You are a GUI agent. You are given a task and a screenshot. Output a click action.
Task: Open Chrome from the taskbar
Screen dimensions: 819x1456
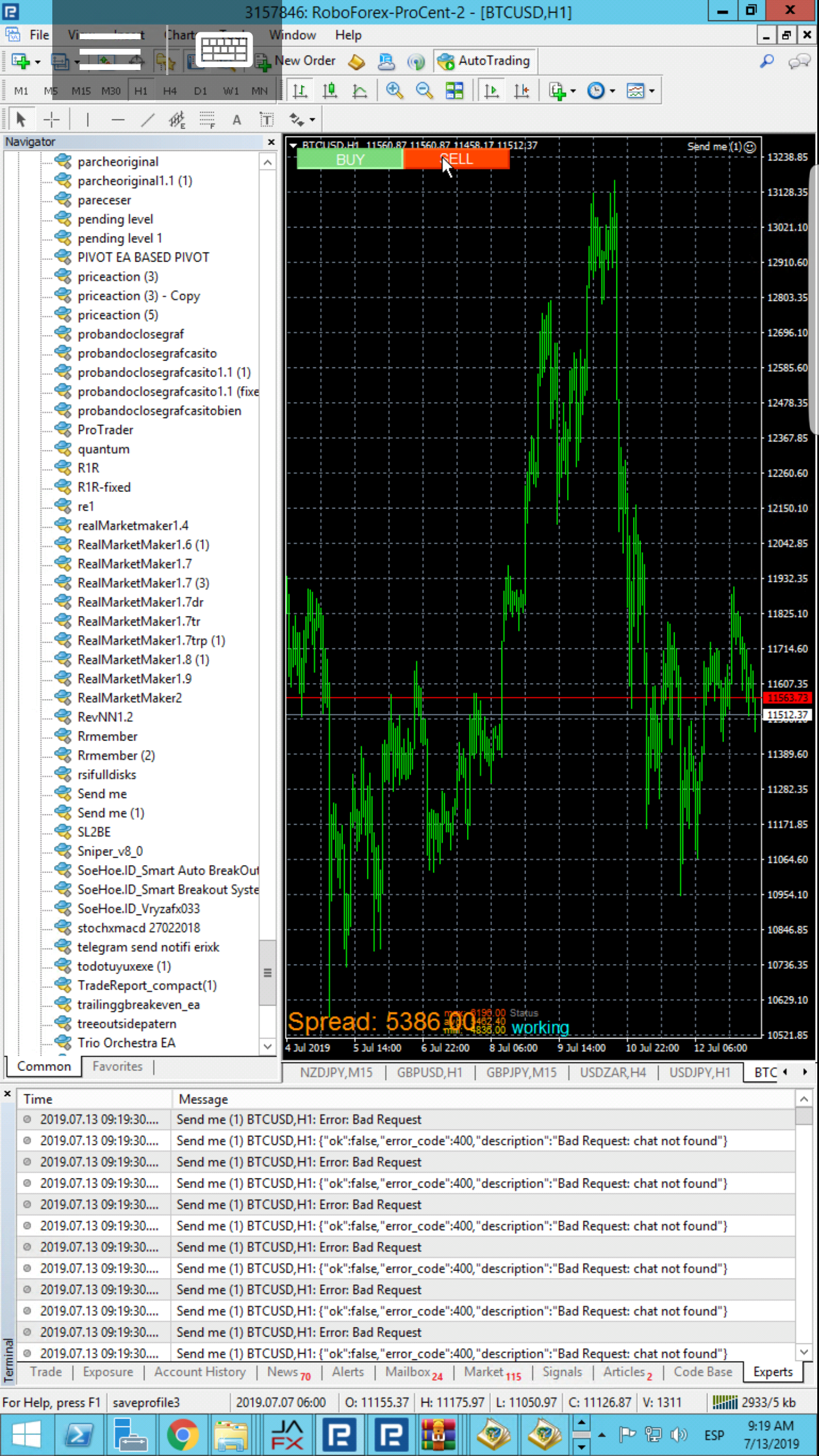coord(183,1434)
